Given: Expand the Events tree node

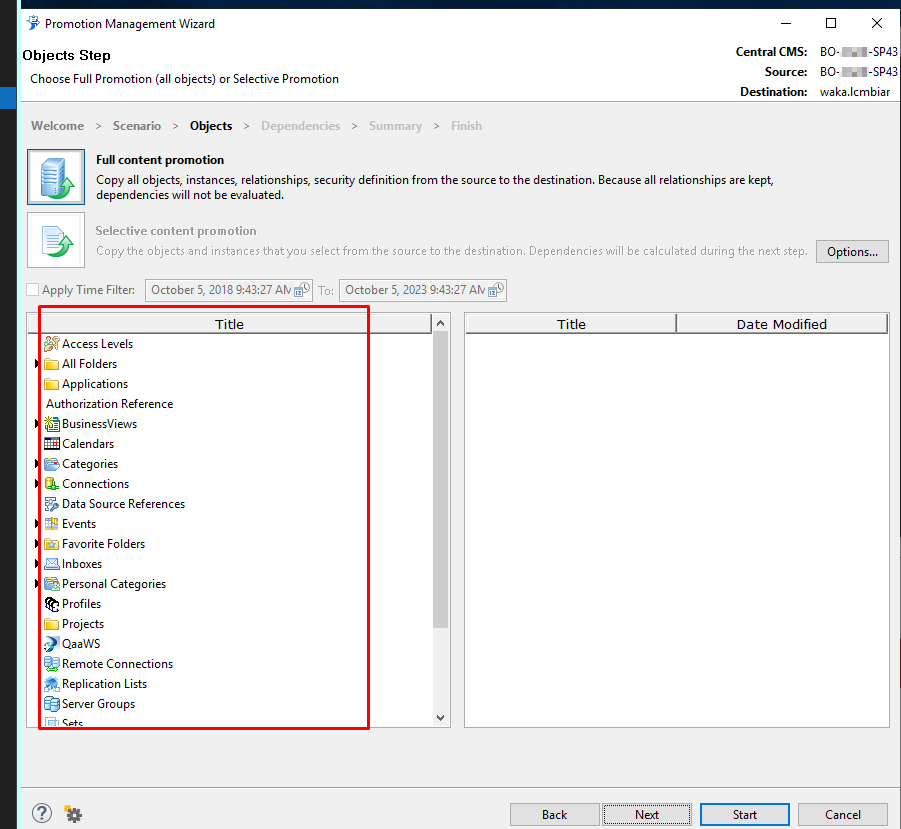Looking at the screenshot, I should click(37, 524).
